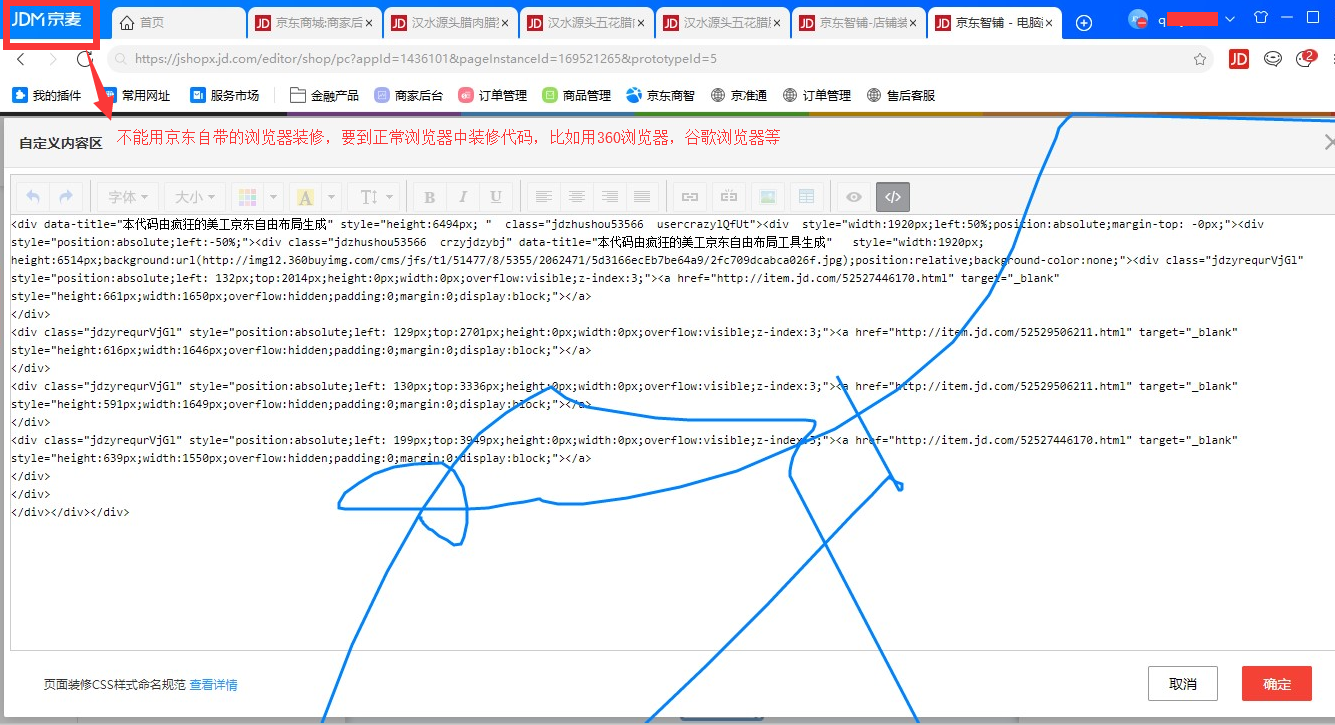Open the account name dropdown chevron
This screenshot has height=725, width=1335.
(1229, 19)
